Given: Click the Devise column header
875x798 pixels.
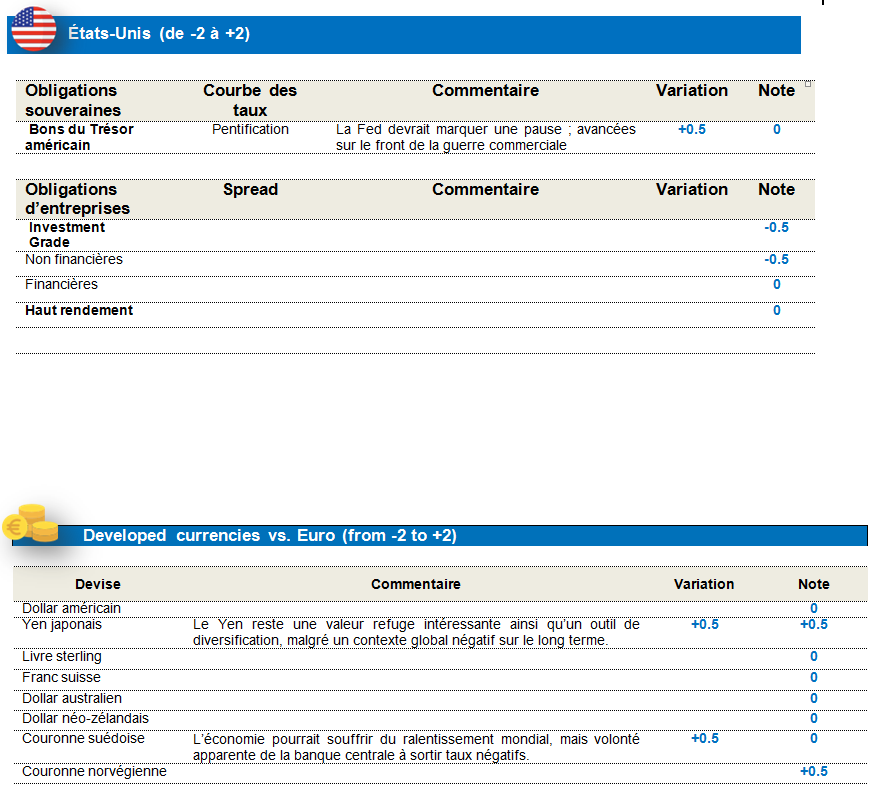Looking at the screenshot, I should [x=98, y=584].
